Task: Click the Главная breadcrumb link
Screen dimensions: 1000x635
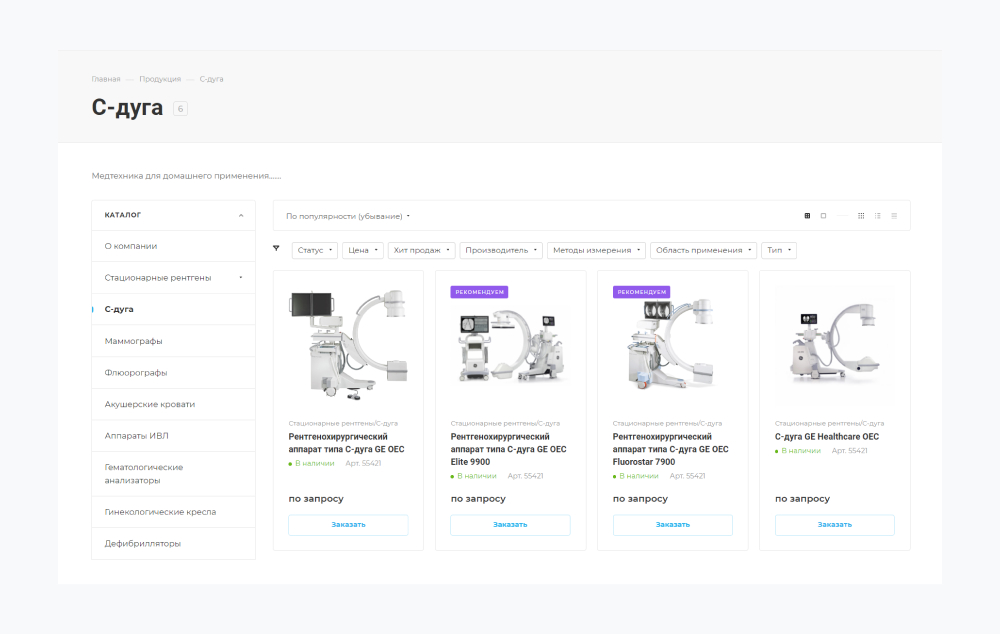Action: coord(105,79)
